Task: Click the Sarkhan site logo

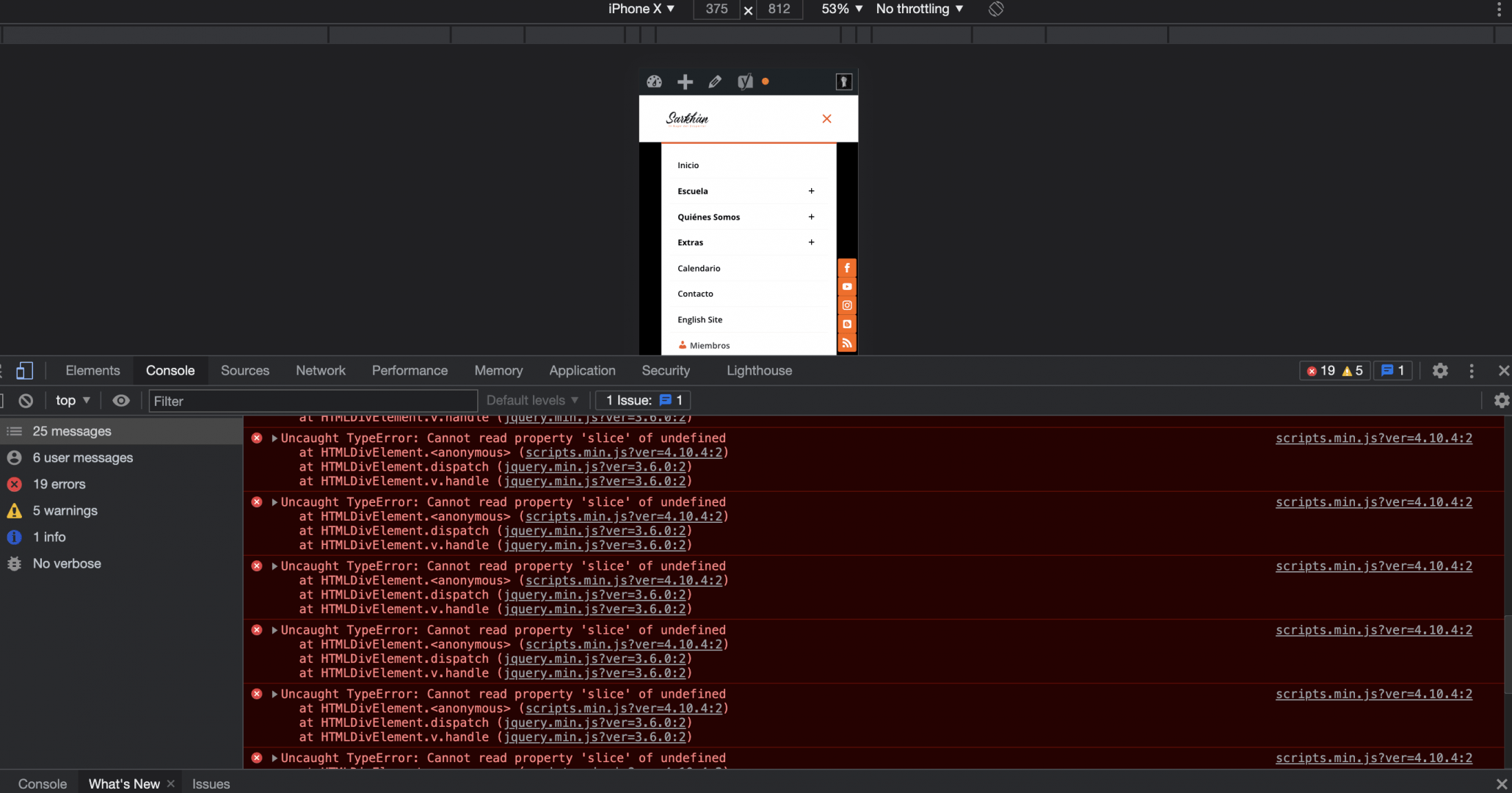Action: coord(687,119)
